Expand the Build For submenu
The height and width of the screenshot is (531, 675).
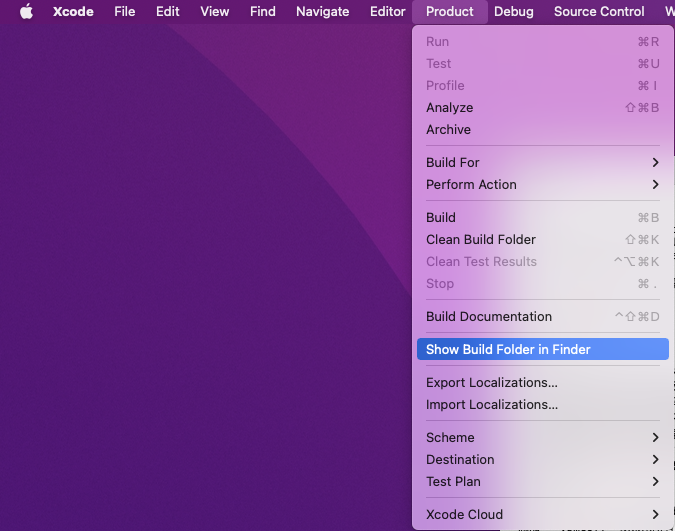(x=542, y=163)
